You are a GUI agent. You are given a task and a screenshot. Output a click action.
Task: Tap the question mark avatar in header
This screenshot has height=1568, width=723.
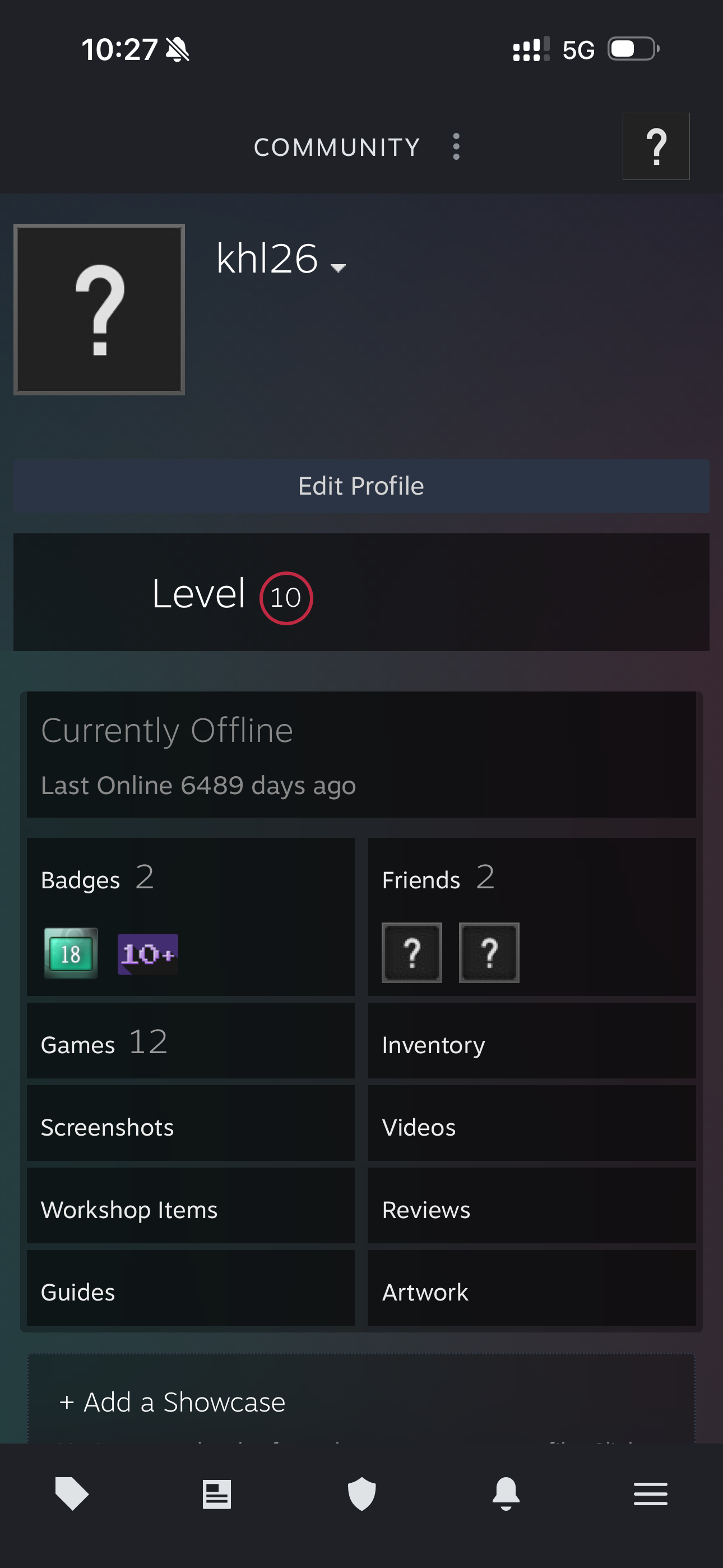click(x=655, y=147)
